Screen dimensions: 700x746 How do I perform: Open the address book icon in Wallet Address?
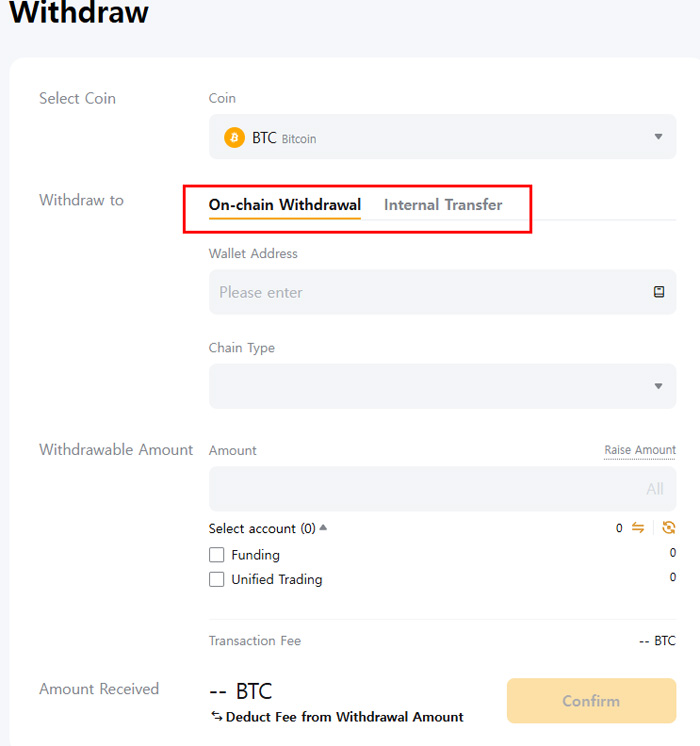(658, 292)
